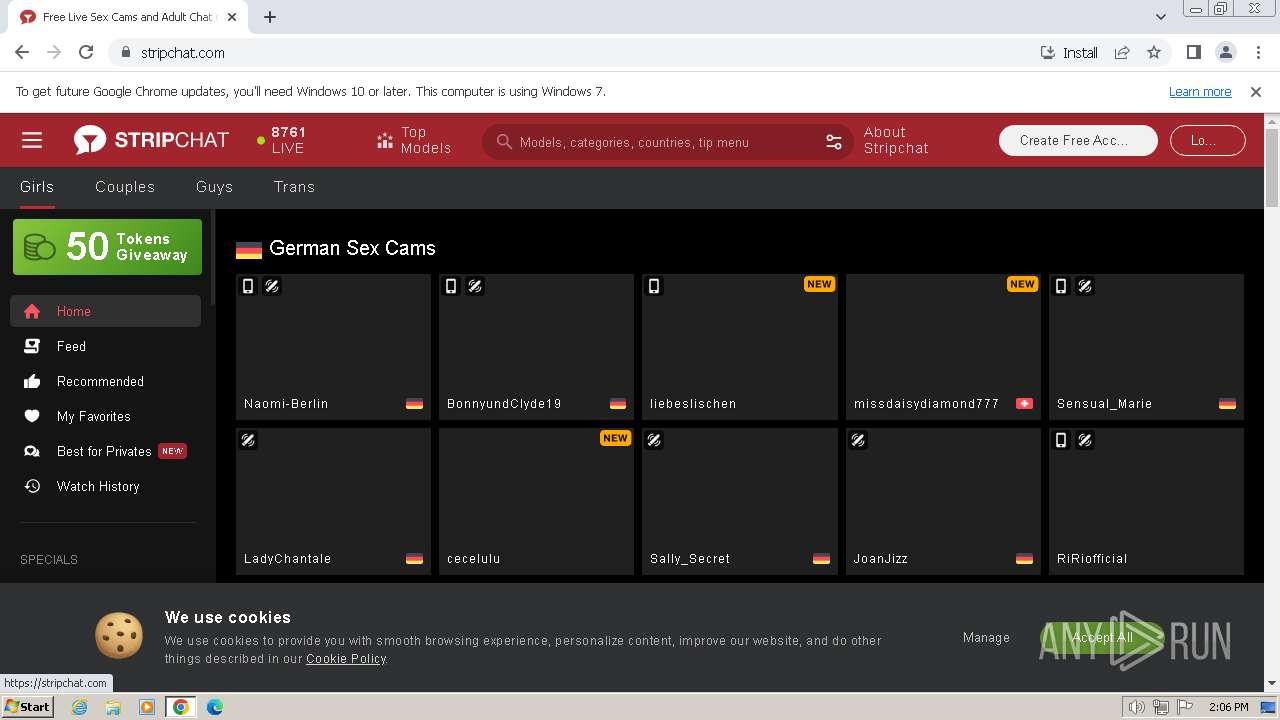
Task: Open Top Models page
Action: pos(413,140)
